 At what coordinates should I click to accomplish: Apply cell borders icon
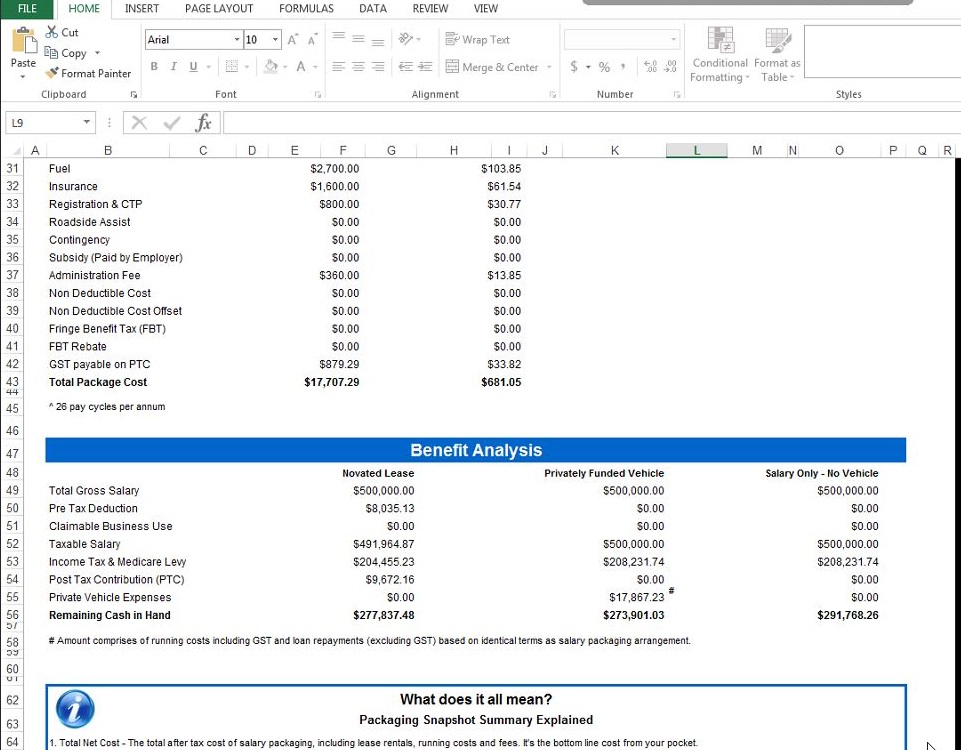(231, 66)
